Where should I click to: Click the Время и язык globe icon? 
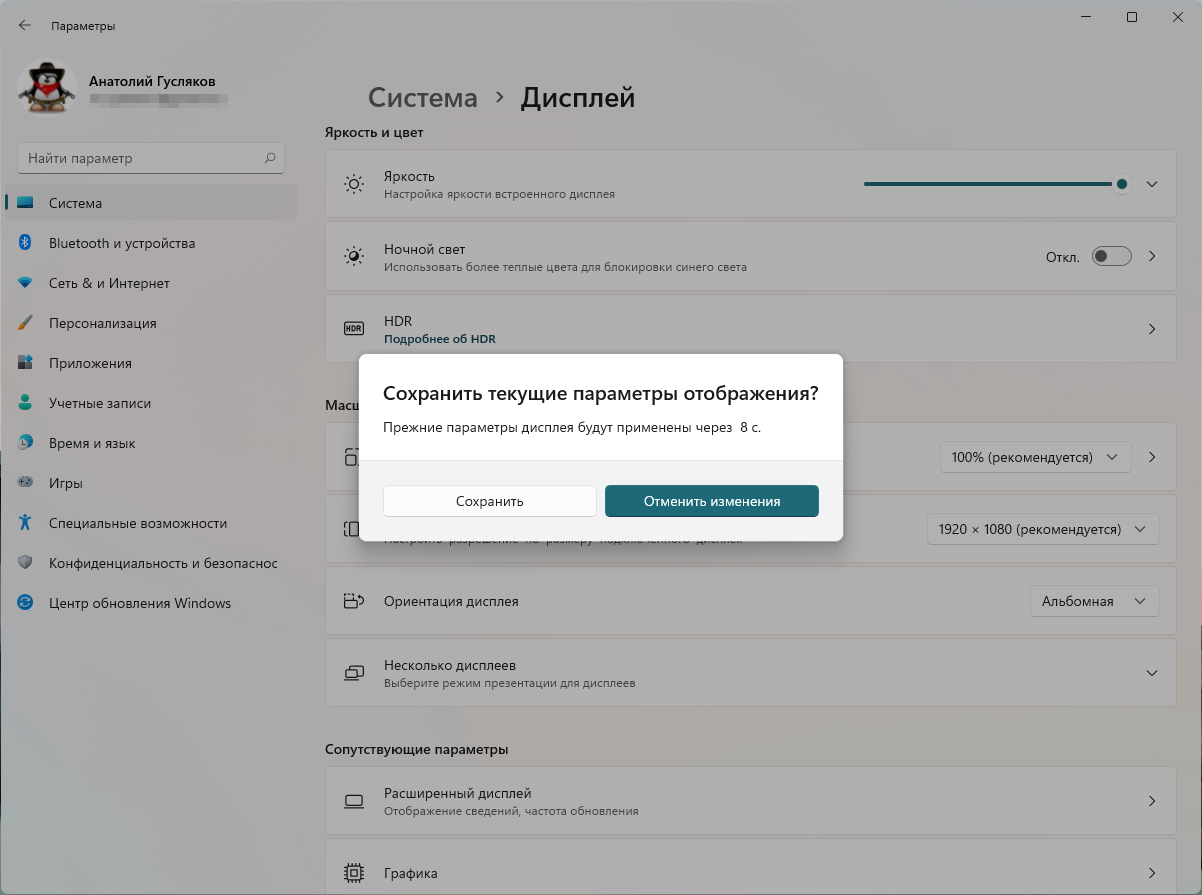coord(26,443)
